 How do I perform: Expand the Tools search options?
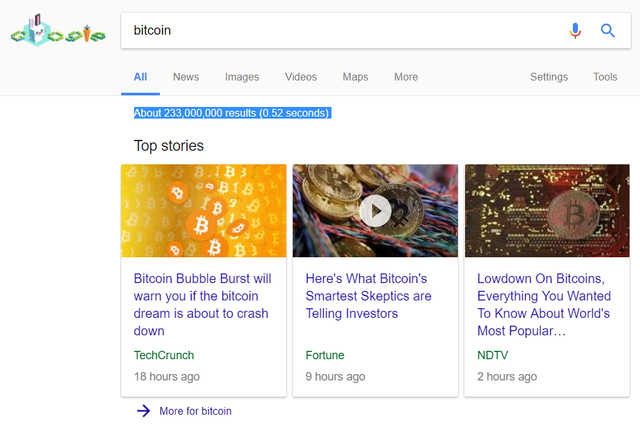pos(605,77)
